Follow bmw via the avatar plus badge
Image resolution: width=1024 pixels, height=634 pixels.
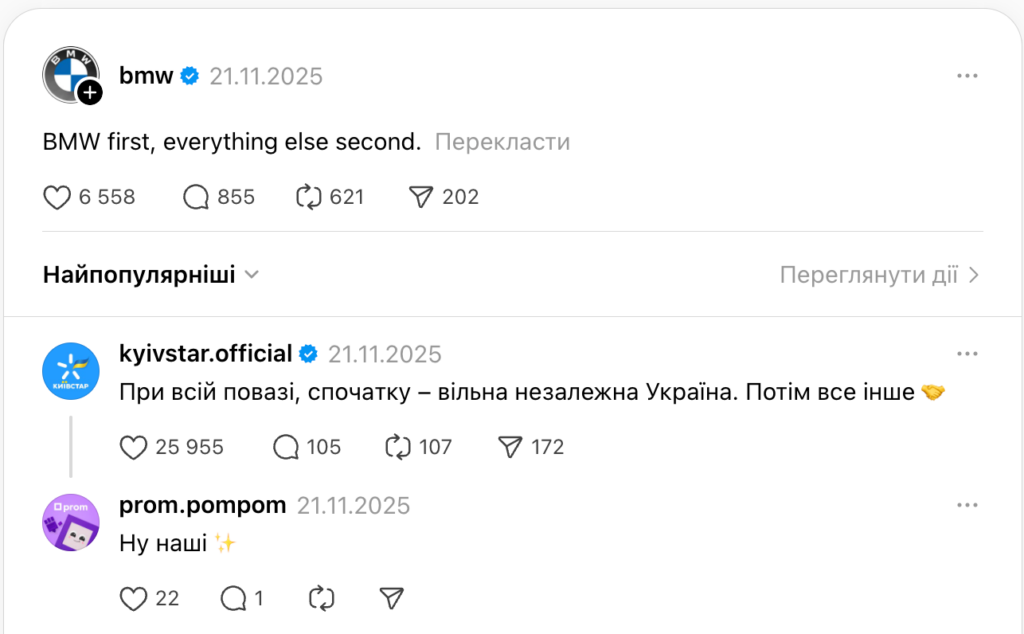pos(90,93)
